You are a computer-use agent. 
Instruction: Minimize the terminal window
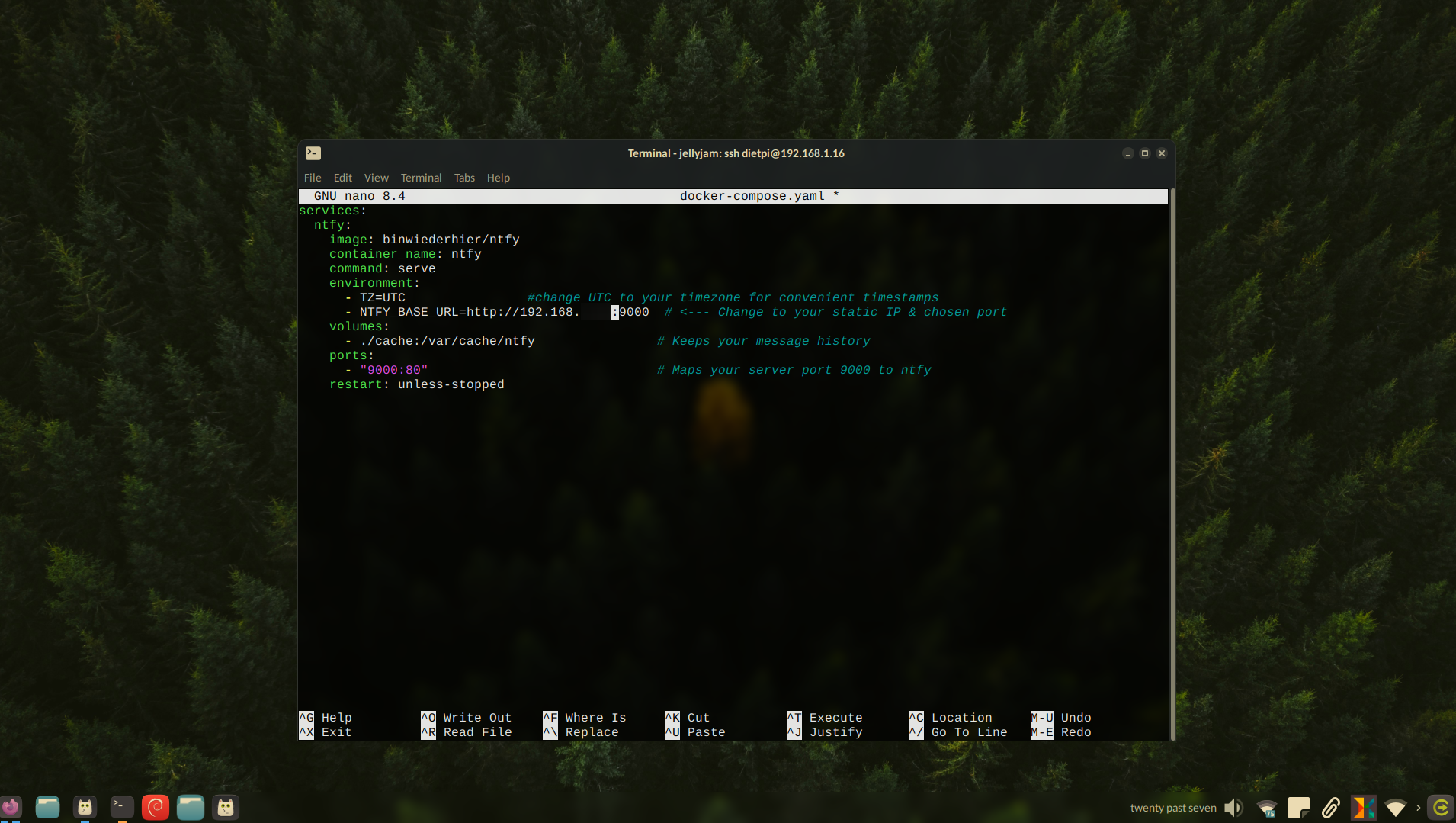coord(1128,153)
